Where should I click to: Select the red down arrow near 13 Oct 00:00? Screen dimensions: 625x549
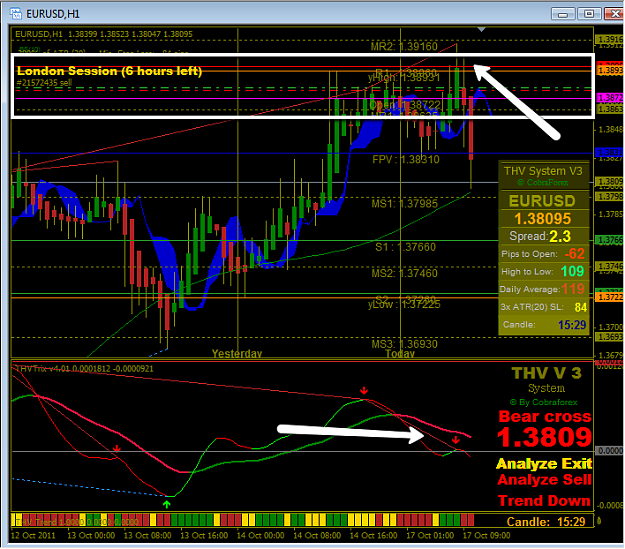pos(116,449)
